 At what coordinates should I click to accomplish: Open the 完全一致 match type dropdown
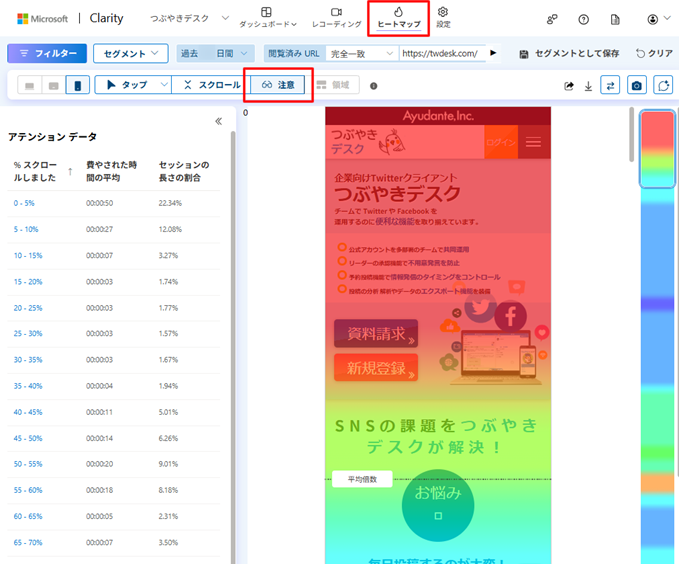click(x=362, y=53)
